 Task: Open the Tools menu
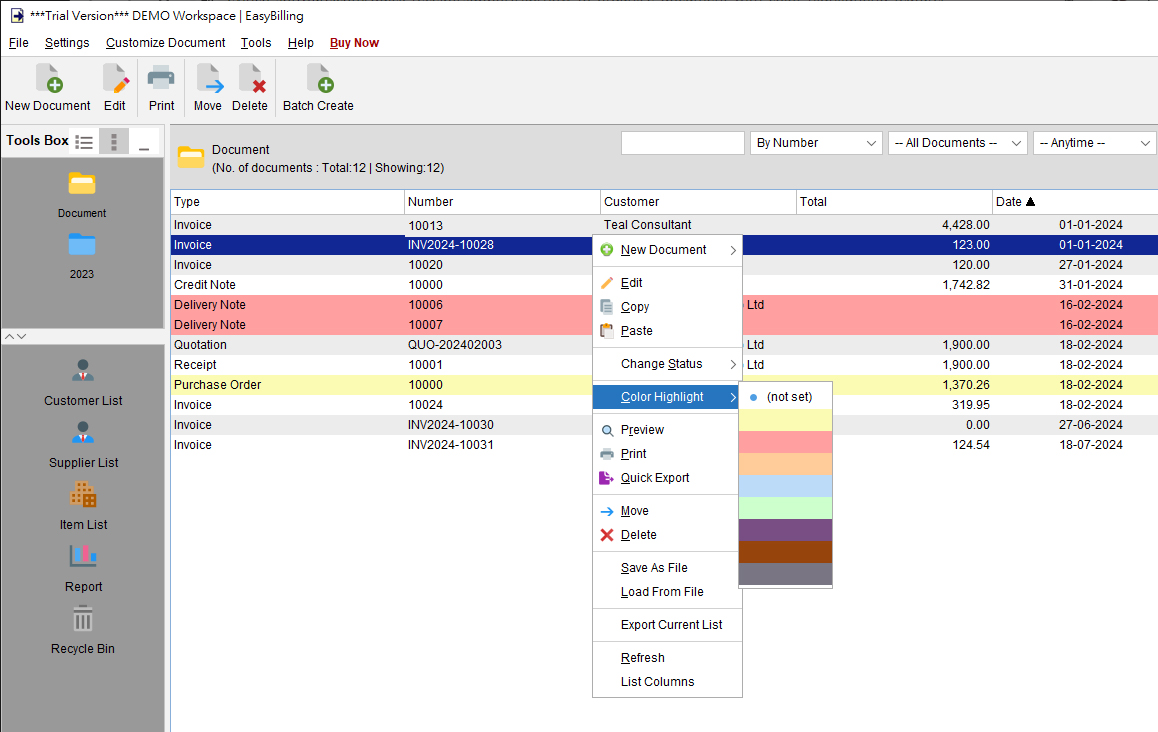click(x=256, y=43)
